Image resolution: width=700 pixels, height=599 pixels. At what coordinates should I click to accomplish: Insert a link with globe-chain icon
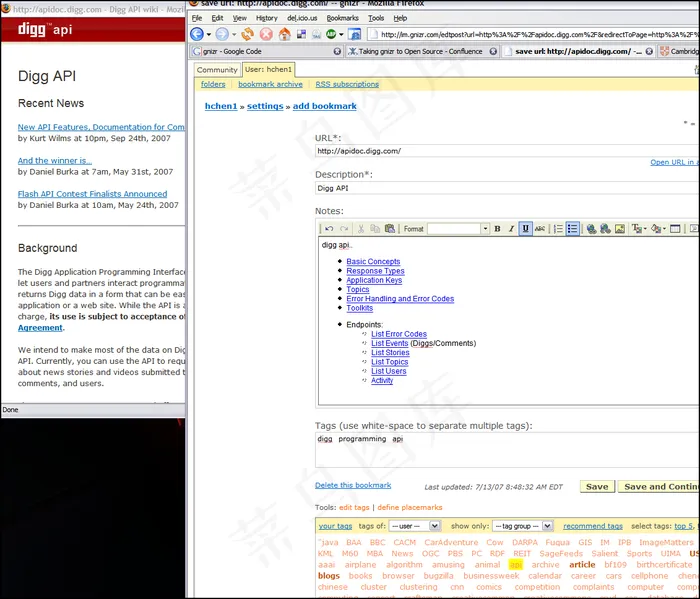592,229
